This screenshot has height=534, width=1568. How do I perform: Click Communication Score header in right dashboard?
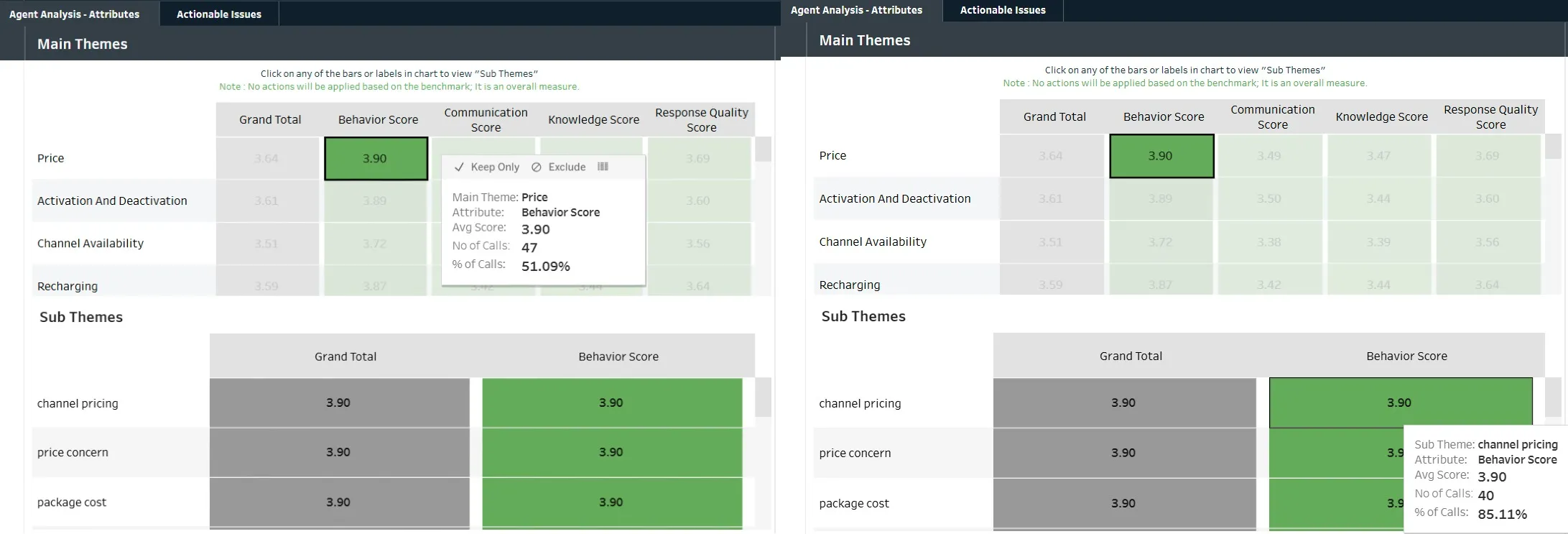coord(1273,116)
